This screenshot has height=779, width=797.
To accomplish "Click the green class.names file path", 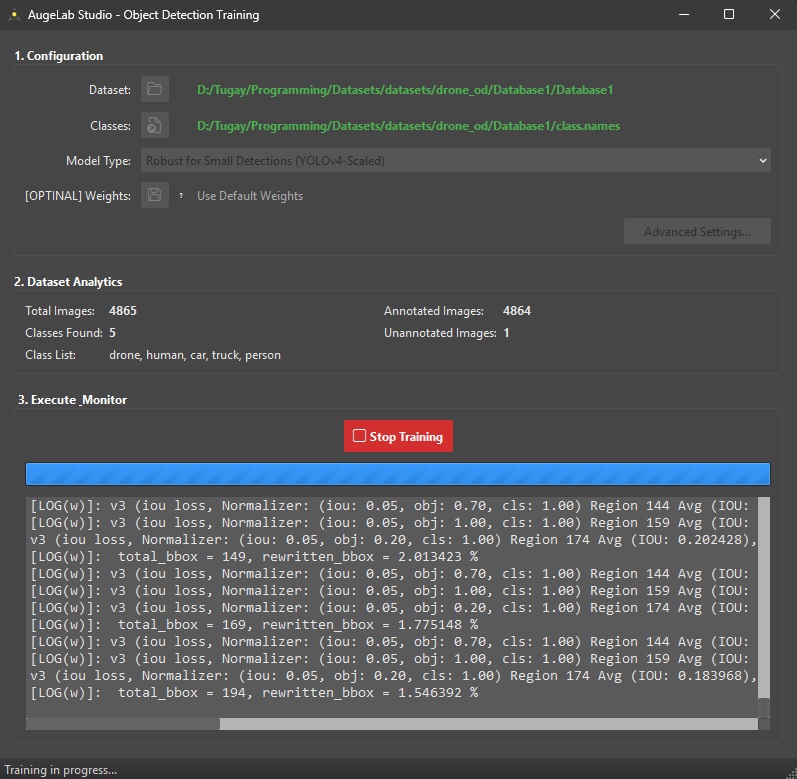I will pos(408,126).
